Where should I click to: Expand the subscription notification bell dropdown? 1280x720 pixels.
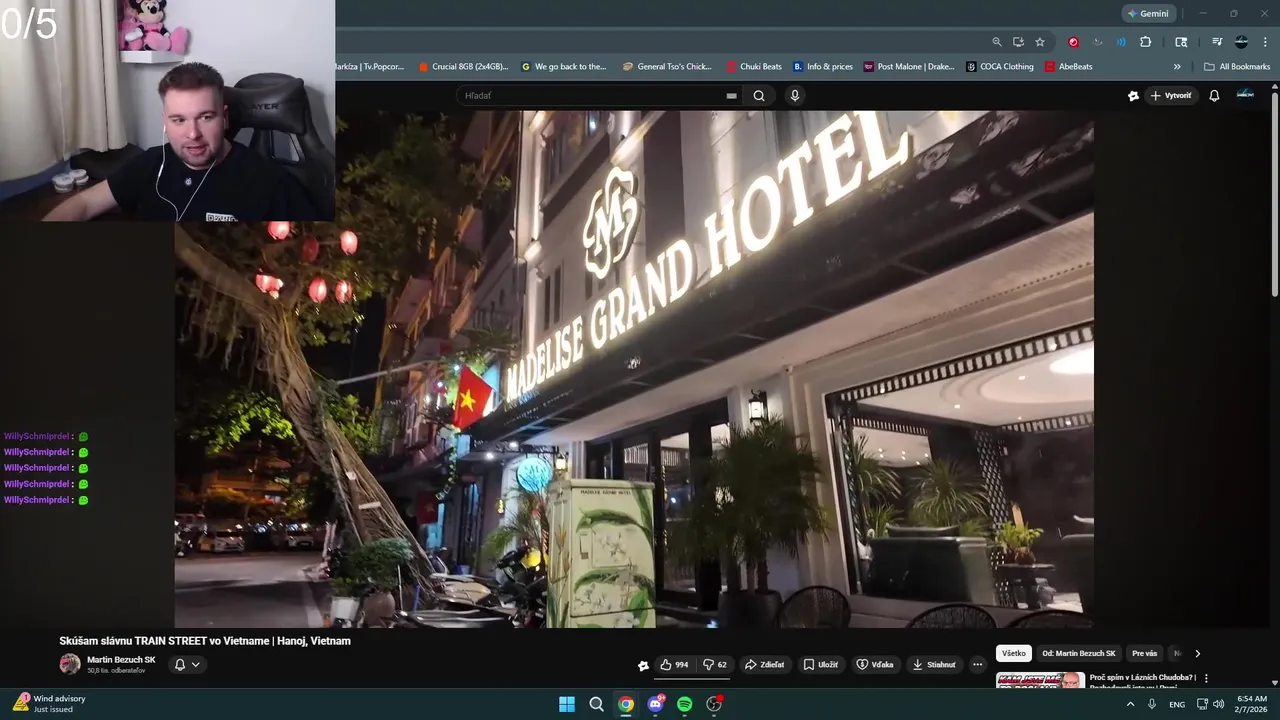[187, 664]
